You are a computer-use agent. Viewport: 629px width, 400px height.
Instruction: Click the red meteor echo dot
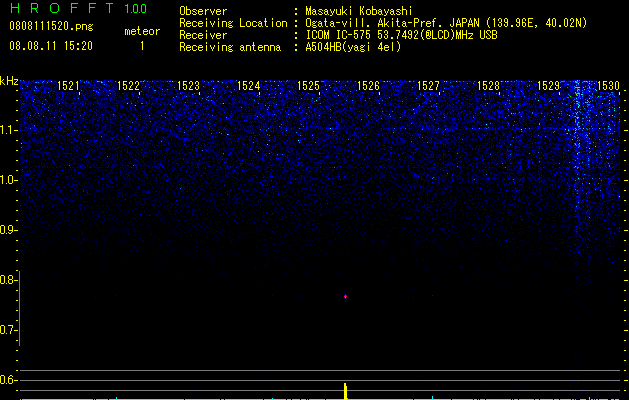[345, 296]
